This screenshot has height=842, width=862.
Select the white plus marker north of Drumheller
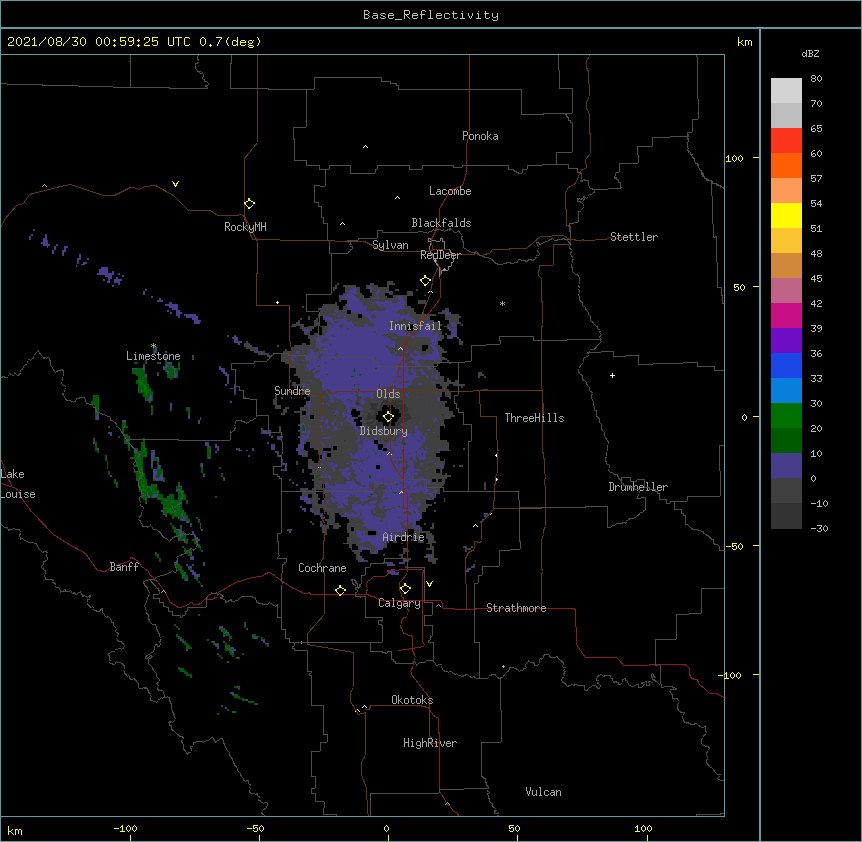click(x=612, y=375)
